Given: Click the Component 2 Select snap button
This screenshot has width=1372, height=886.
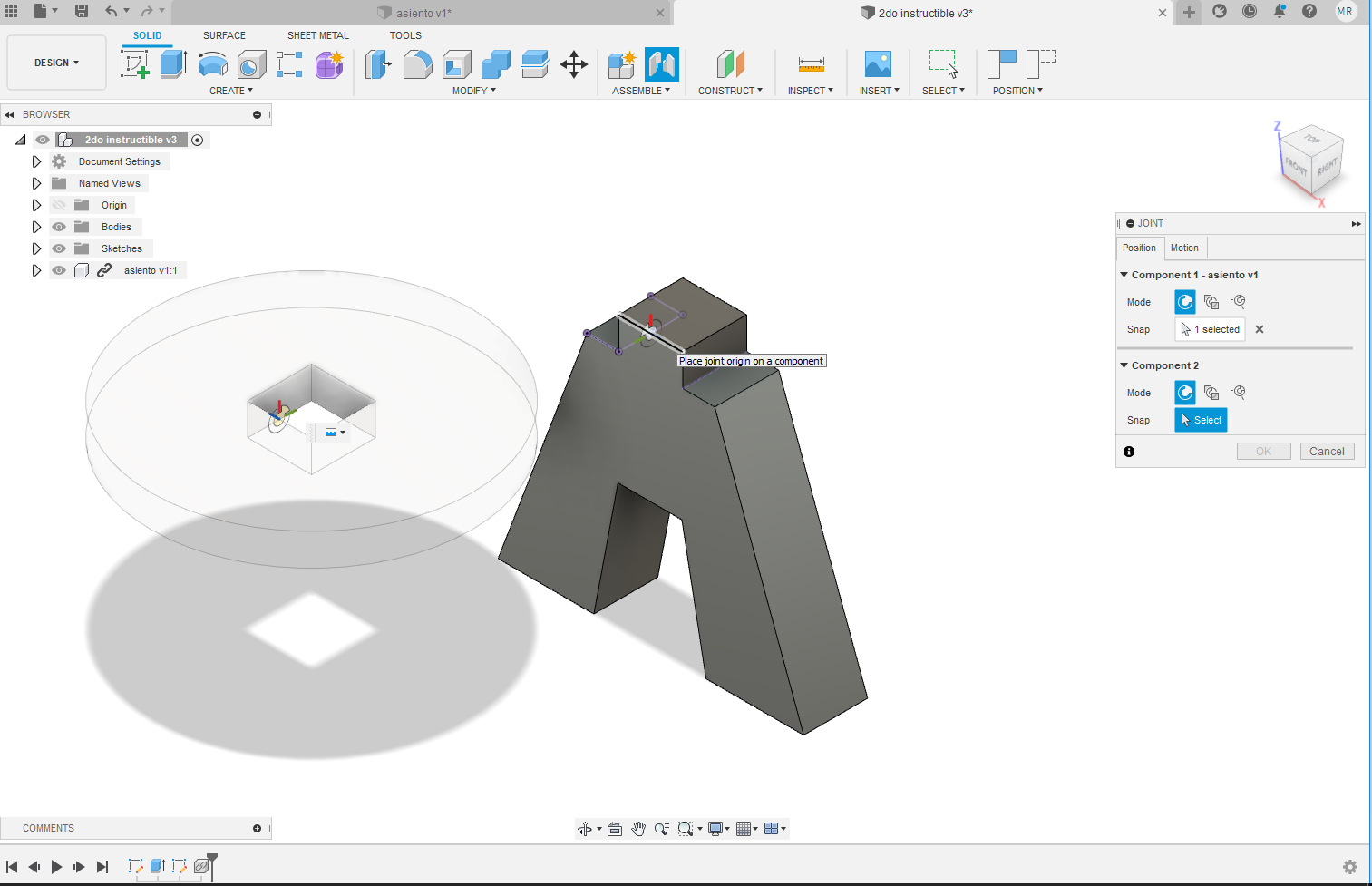Looking at the screenshot, I should point(1201,420).
